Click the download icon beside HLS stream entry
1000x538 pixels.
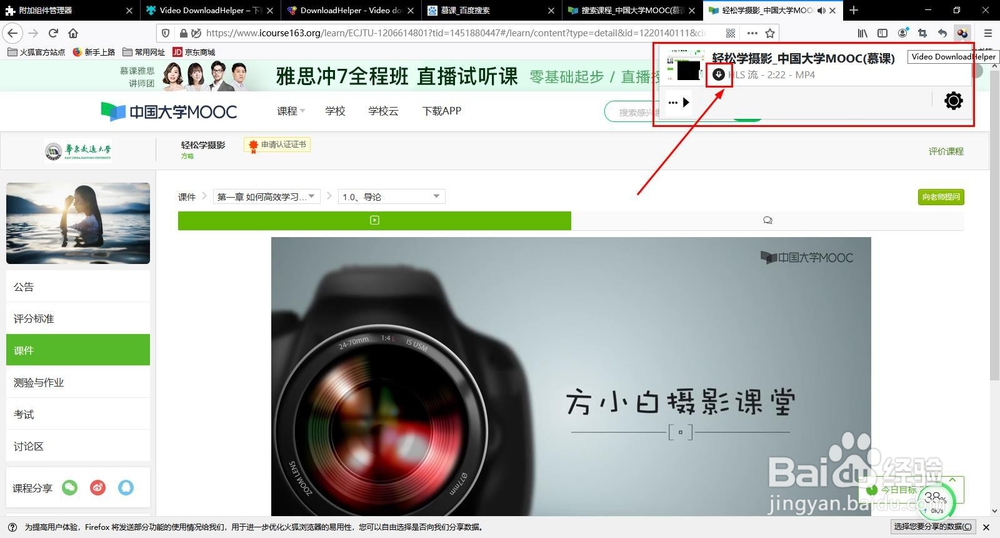pyautogui.click(x=718, y=75)
